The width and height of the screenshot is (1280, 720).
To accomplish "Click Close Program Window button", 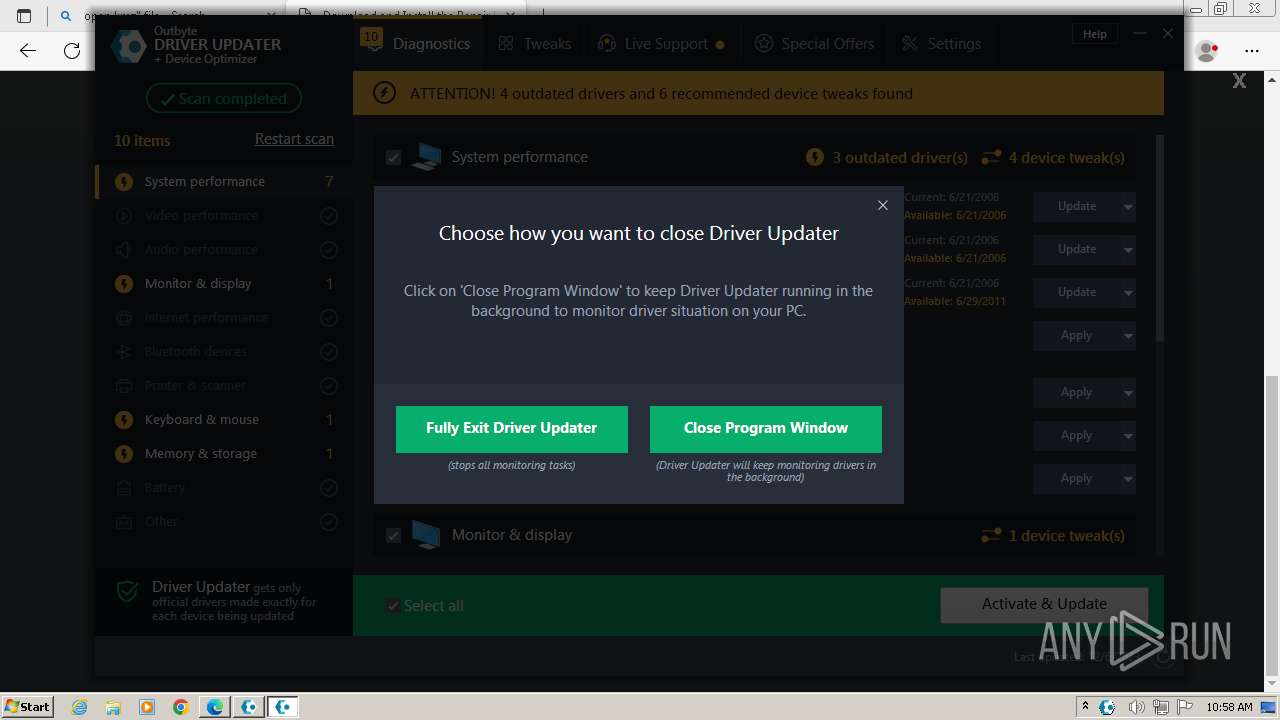I will click(x=766, y=429).
